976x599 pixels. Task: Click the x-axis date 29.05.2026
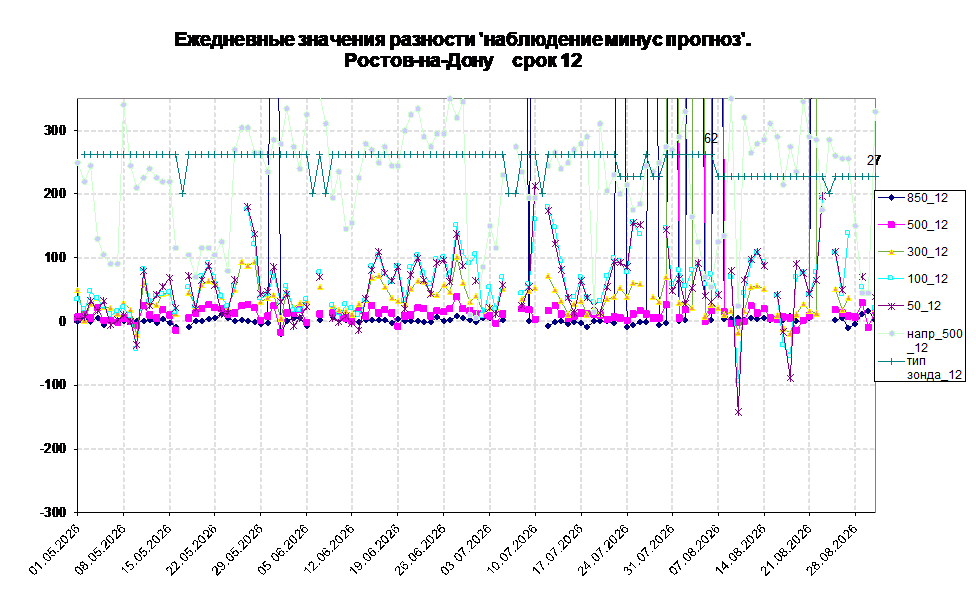pos(238,549)
